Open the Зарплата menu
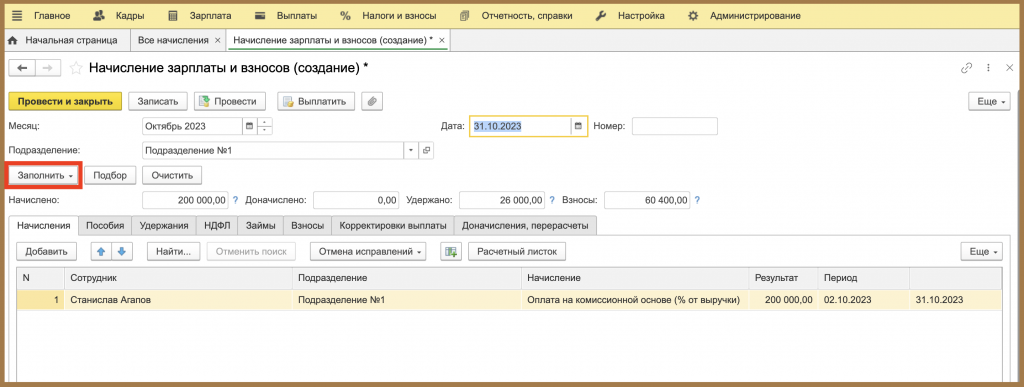1024x387 pixels. point(199,16)
